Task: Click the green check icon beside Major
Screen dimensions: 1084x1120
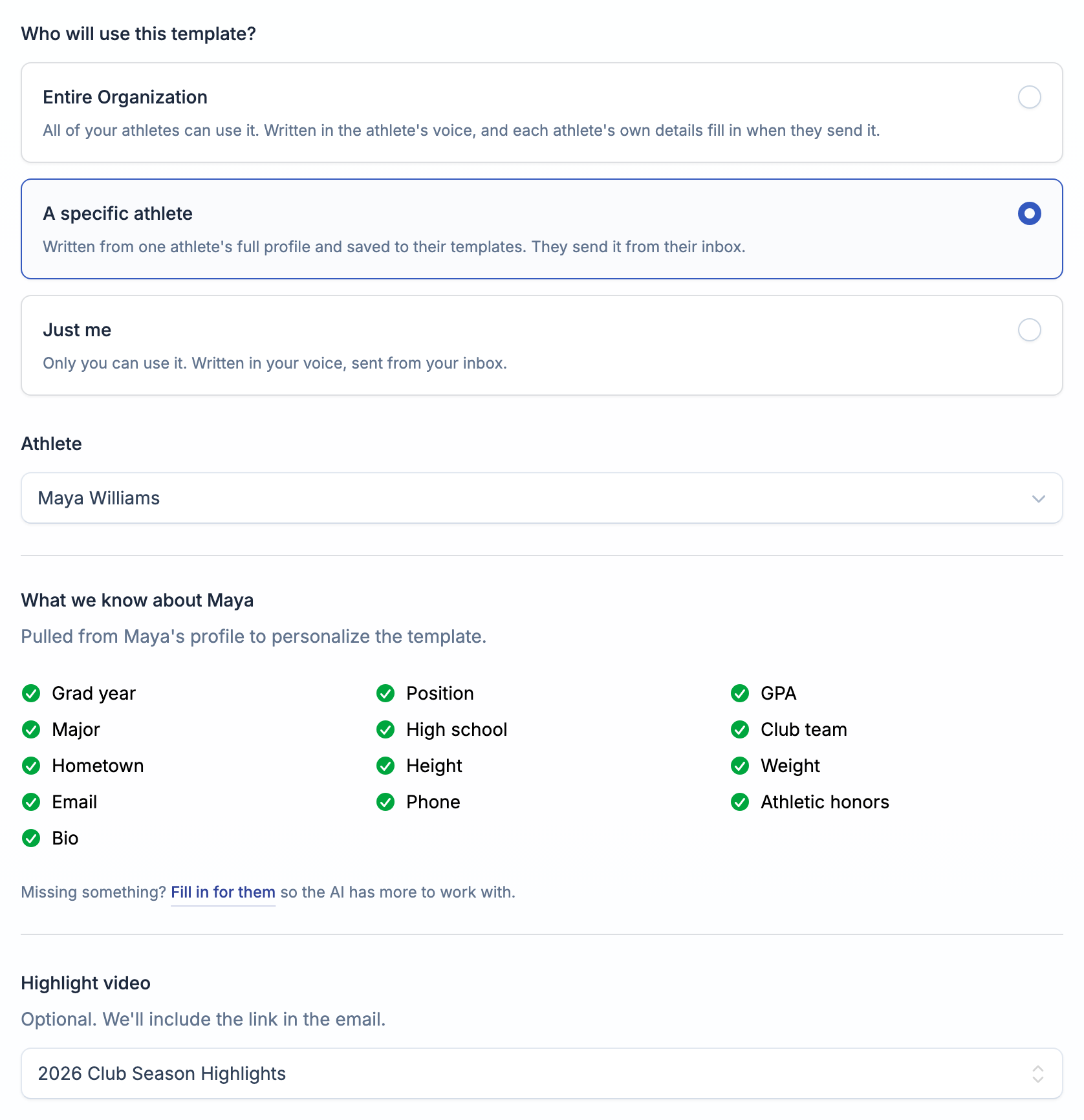Action: point(31,729)
